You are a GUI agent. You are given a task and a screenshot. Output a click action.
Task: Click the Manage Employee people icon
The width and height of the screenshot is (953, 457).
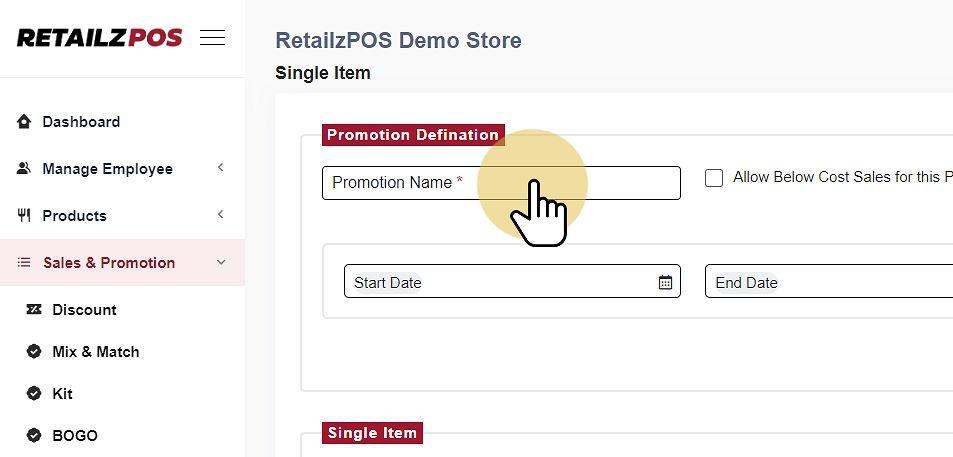click(x=24, y=169)
